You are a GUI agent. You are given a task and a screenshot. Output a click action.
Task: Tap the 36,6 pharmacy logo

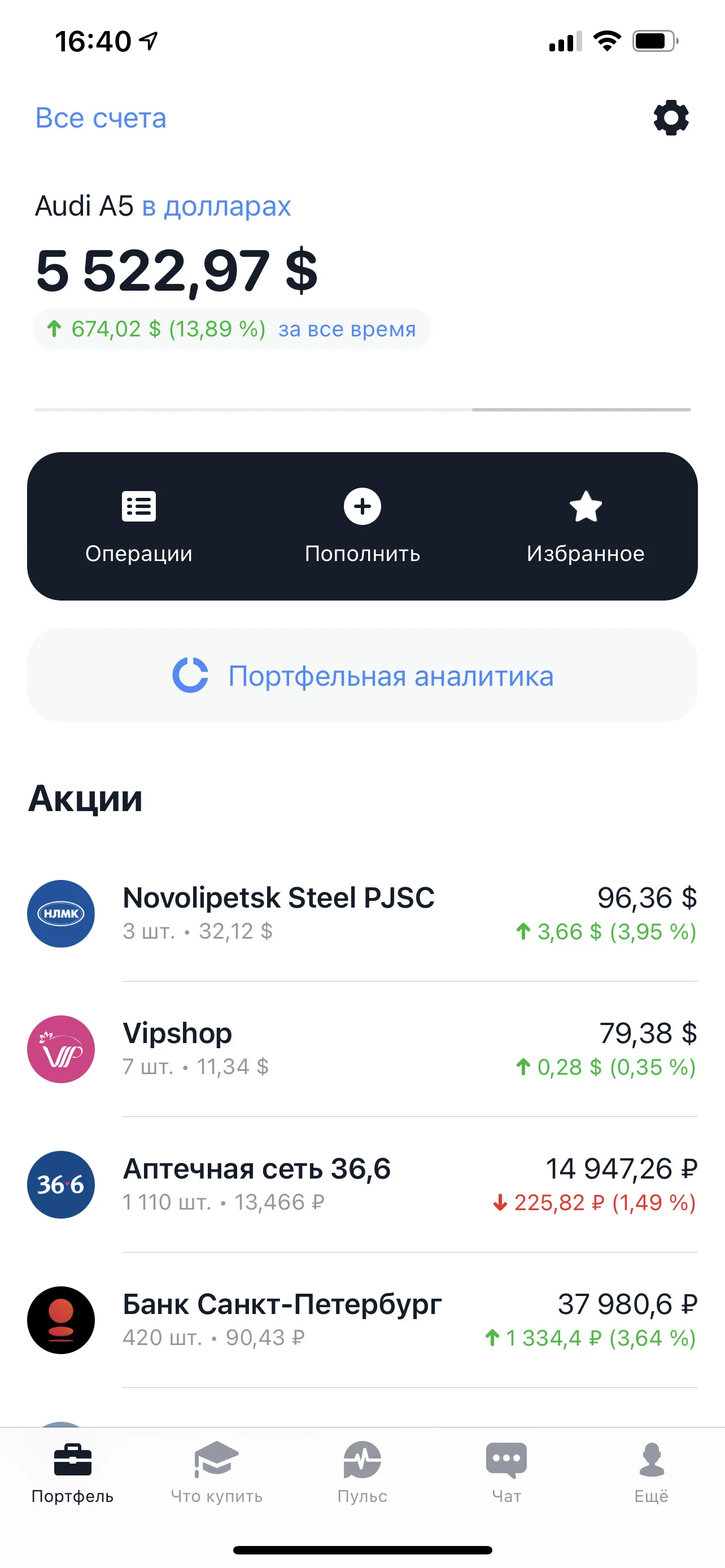pyautogui.click(x=61, y=1185)
